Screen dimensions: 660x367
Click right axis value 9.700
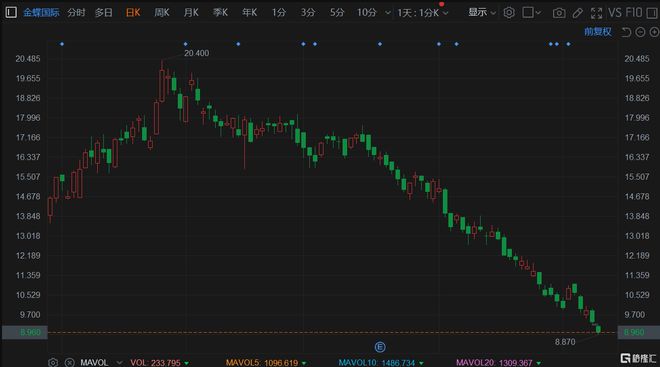(634, 315)
